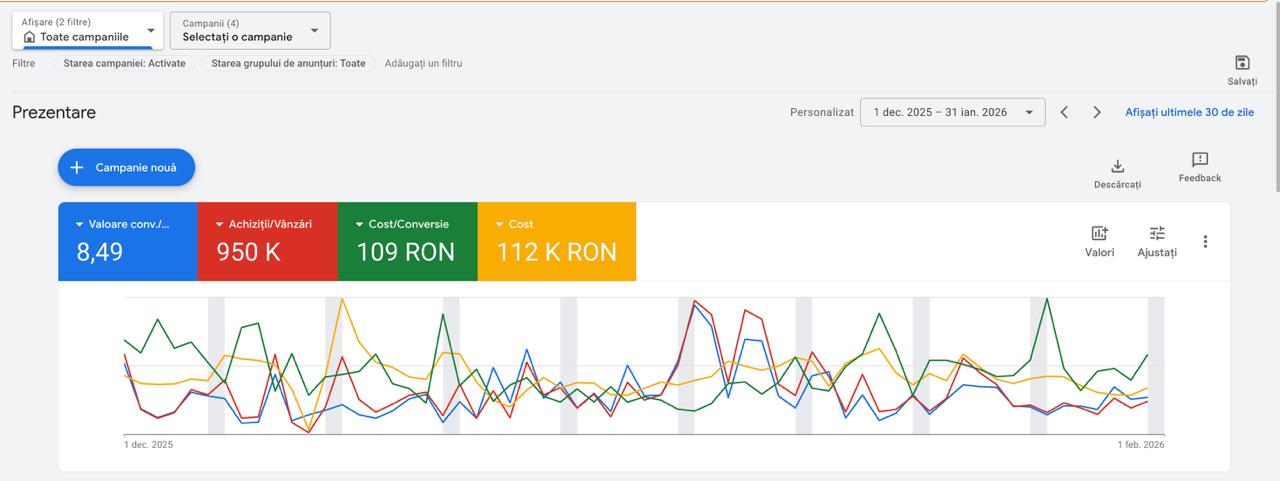Go to previous date period arrow

[x=1064, y=112]
